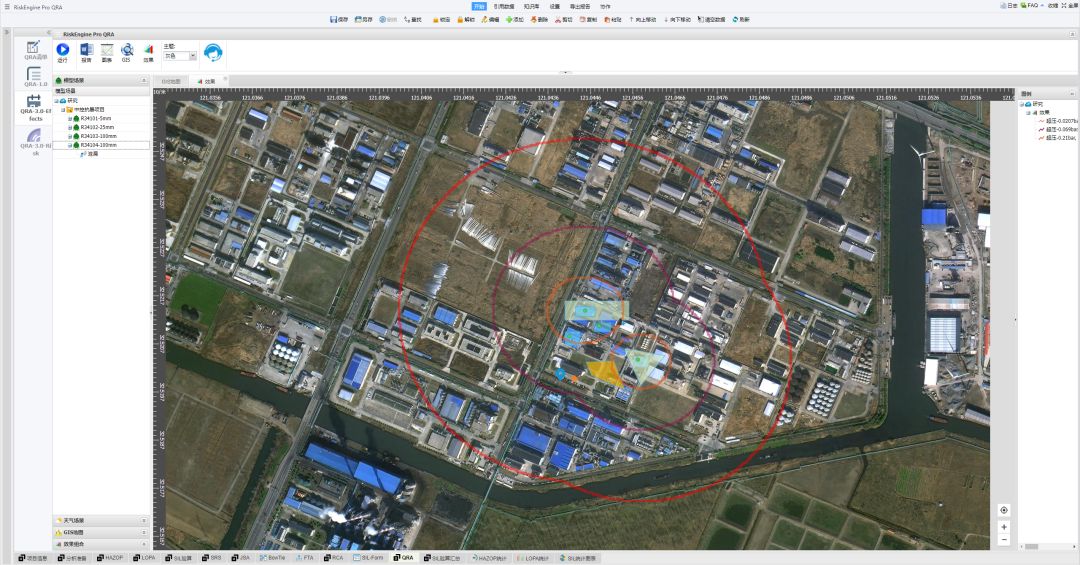Image resolution: width=1080 pixels, height=565 pixels.
Task: Select the R34102-25mm scenario item
Action: tap(98, 127)
